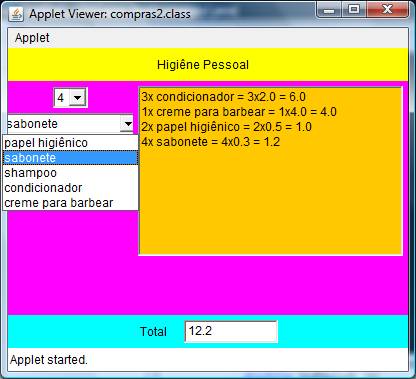This screenshot has width=416, height=379.
Task: Select 'papel higiênico' from the list
Action: [70, 143]
